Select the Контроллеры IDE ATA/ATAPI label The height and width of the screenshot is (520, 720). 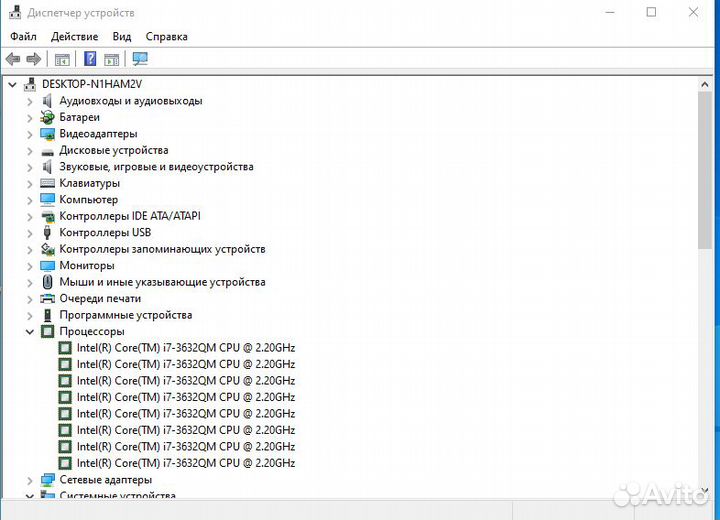(130, 216)
